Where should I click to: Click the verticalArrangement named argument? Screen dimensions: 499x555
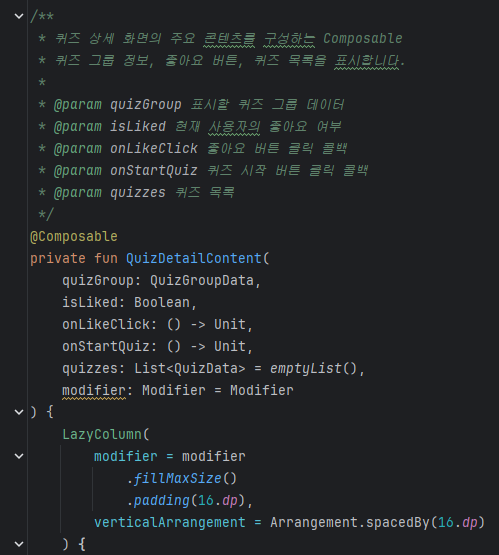coord(170,522)
